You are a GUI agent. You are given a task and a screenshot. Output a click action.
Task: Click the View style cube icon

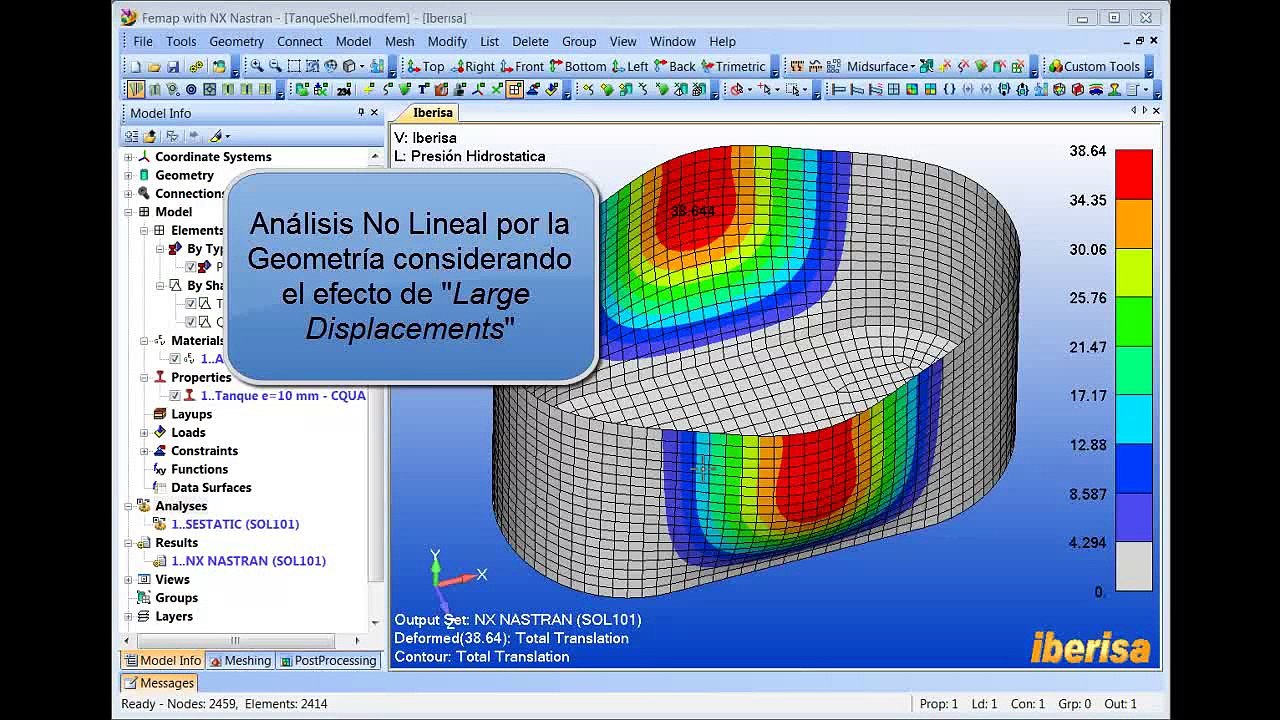pyautogui.click(x=349, y=66)
